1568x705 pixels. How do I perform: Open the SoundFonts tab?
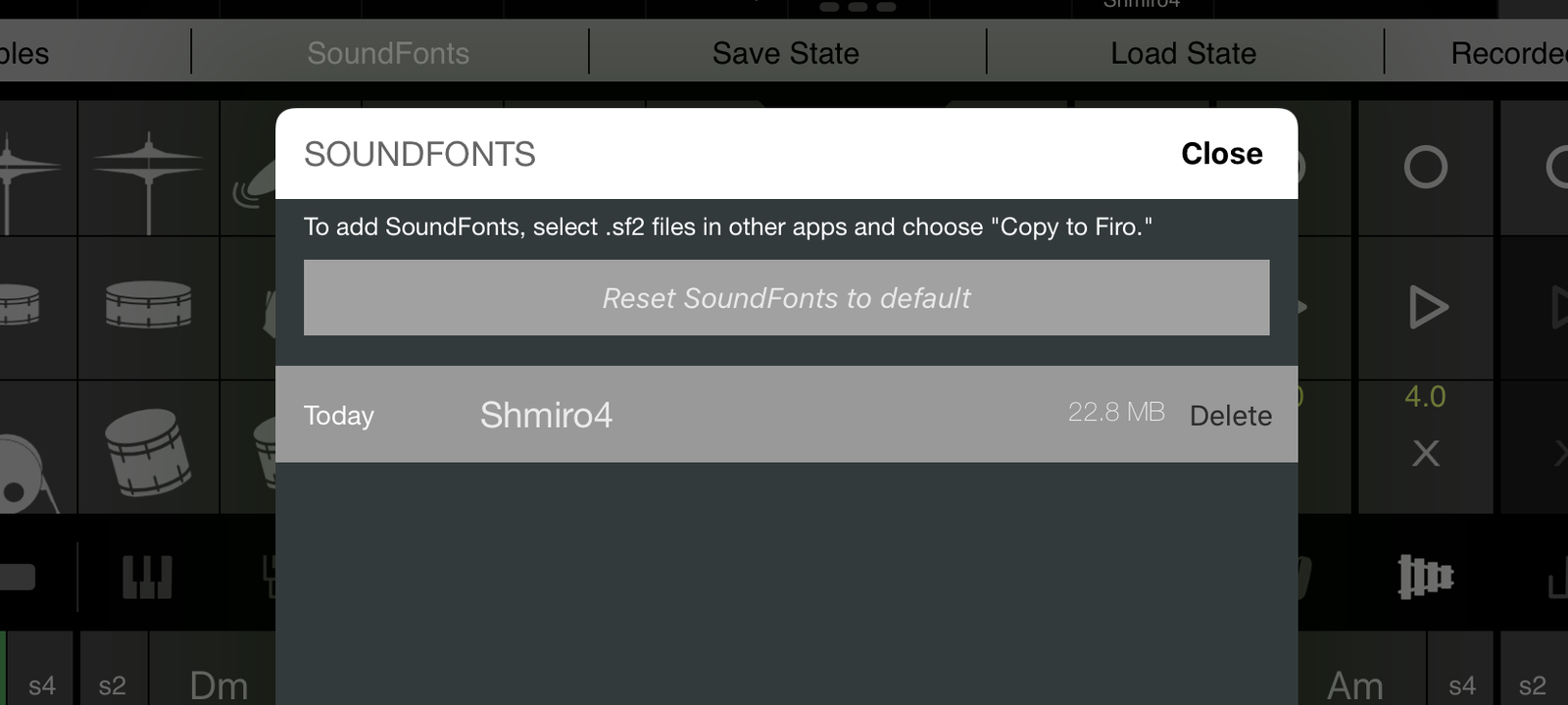pos(389,53)
